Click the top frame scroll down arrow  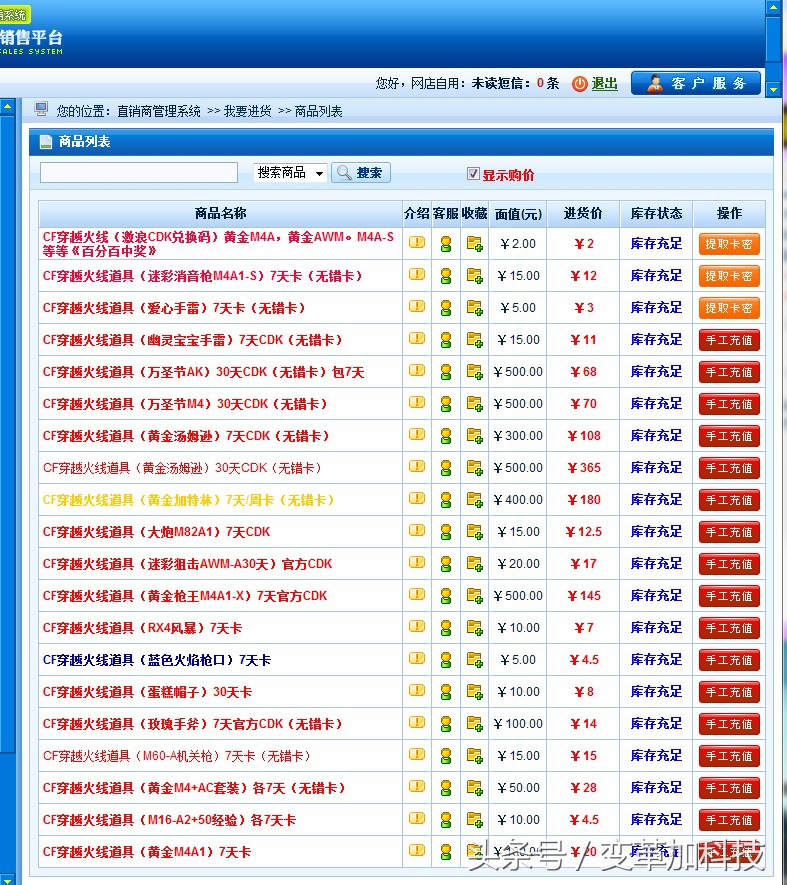(x=773, y=89)
